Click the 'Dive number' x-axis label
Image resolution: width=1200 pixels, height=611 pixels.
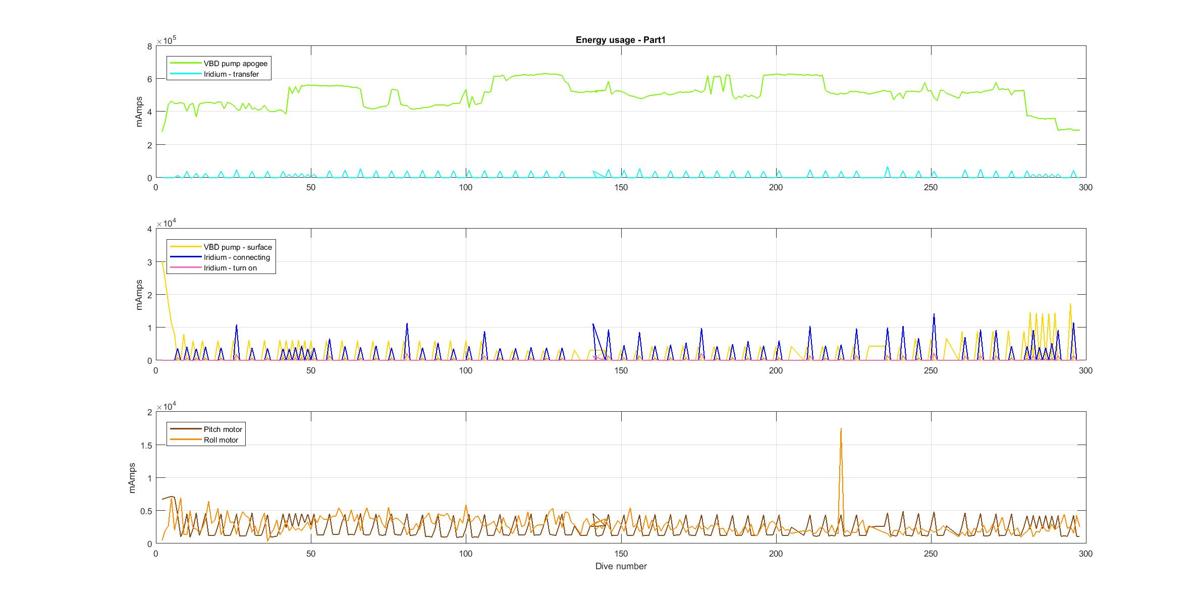[621, 566]
